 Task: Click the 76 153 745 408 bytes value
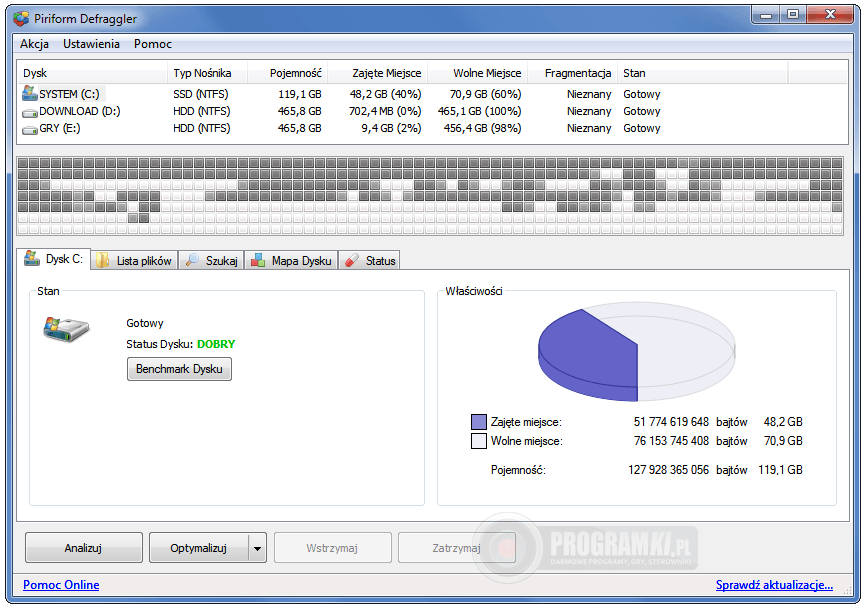tap(671, 441)
